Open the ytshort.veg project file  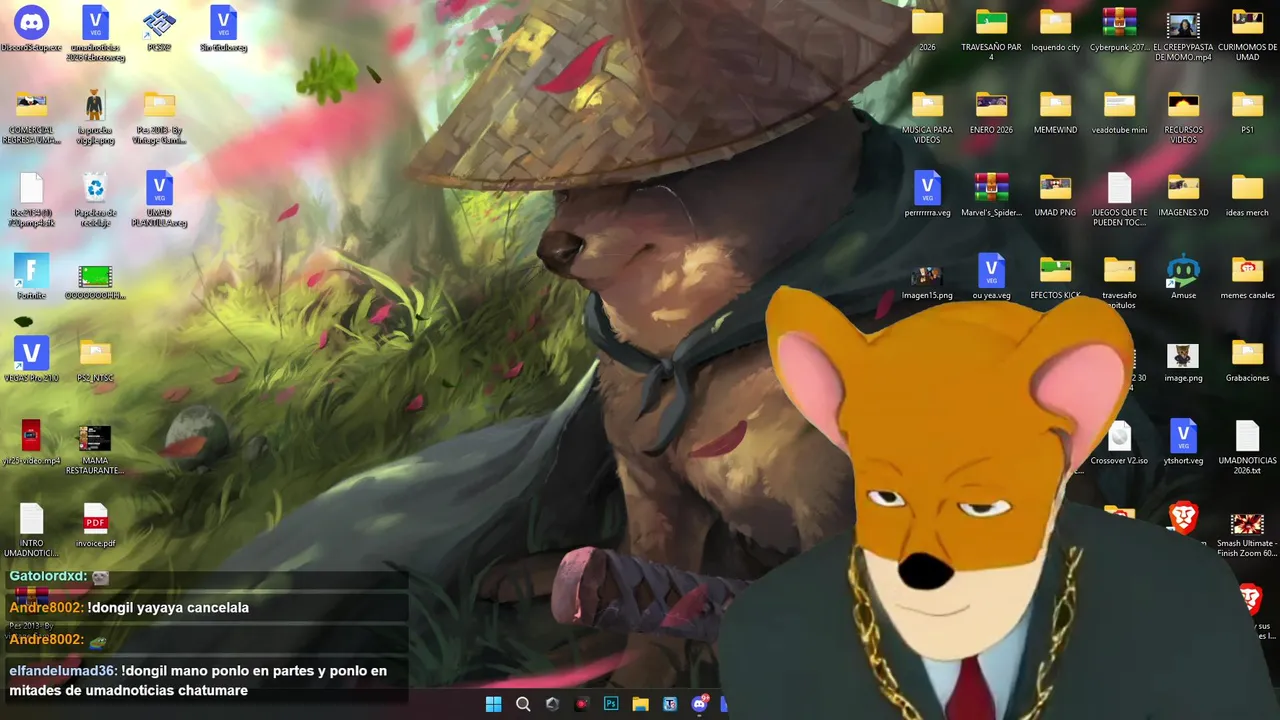[x=1183, y=437]
